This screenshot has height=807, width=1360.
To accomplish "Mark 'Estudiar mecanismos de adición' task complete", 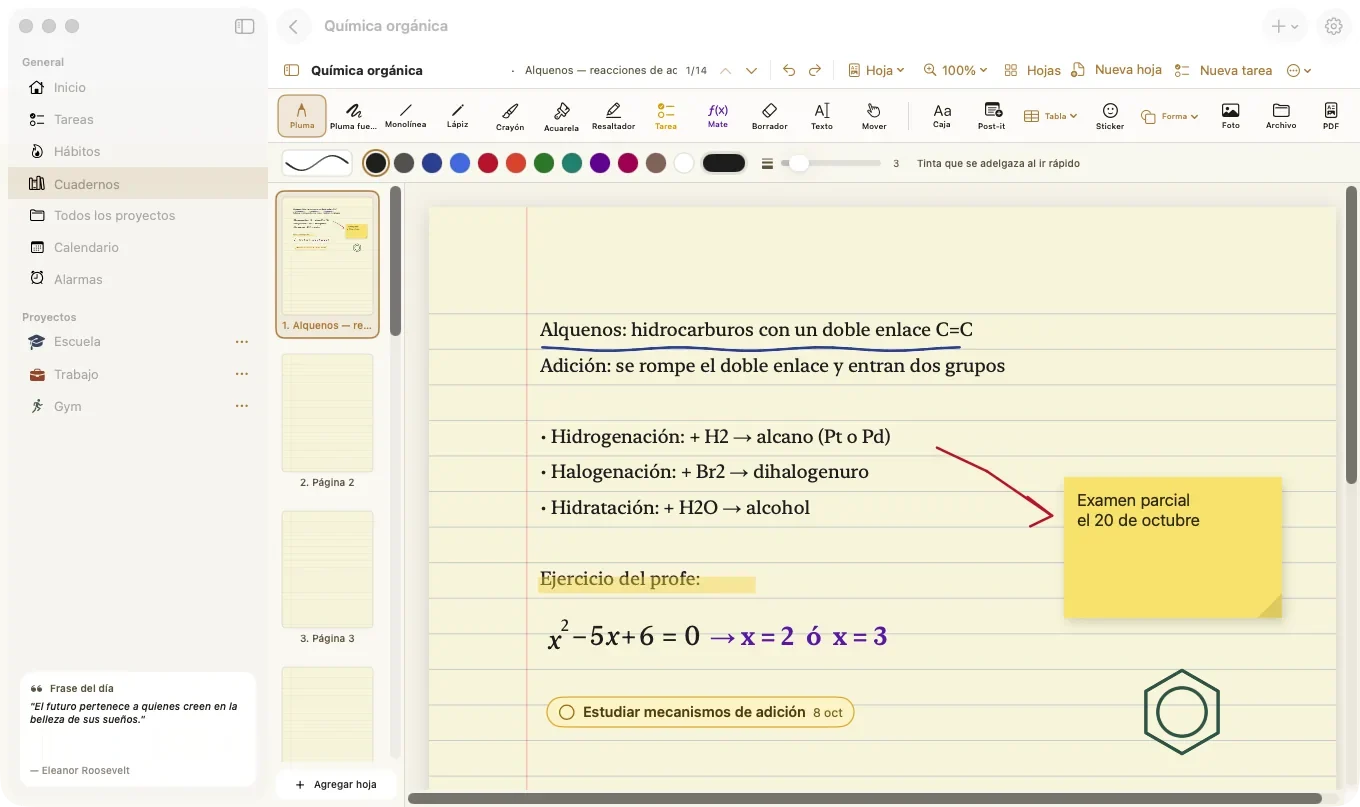I will (x=567, y=712).
